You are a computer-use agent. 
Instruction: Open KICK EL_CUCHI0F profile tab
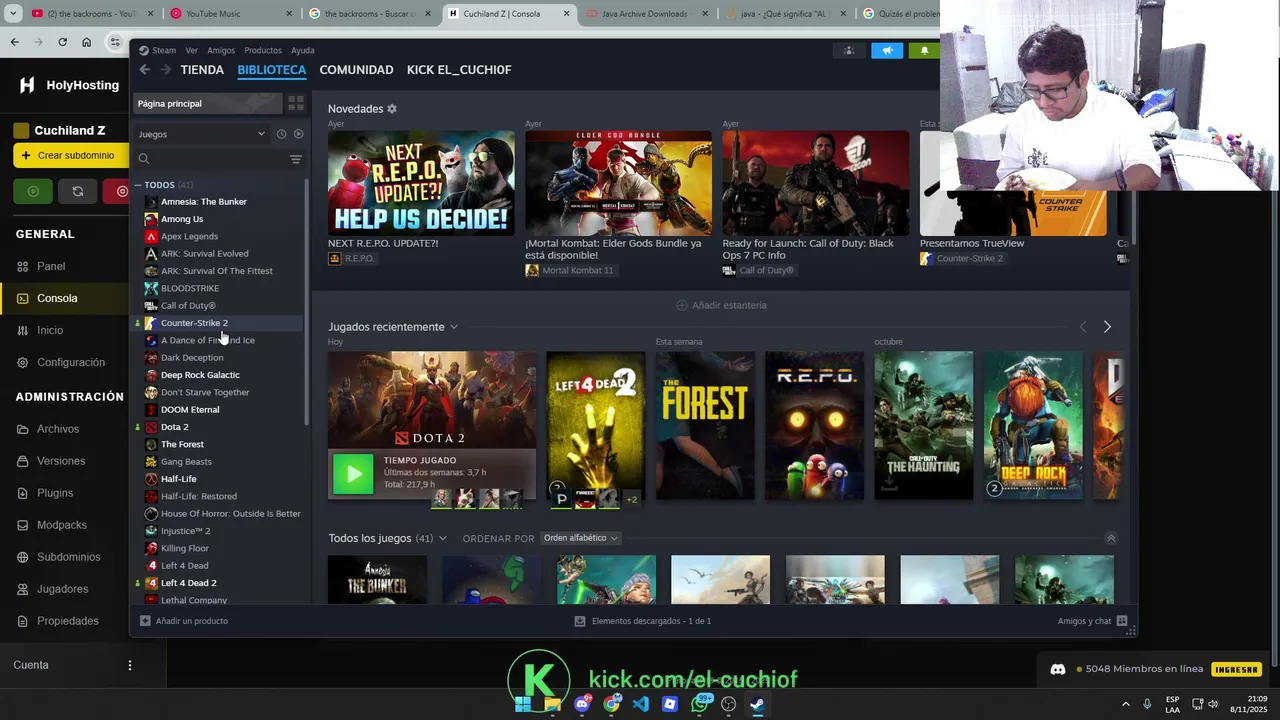click(459, 70)
